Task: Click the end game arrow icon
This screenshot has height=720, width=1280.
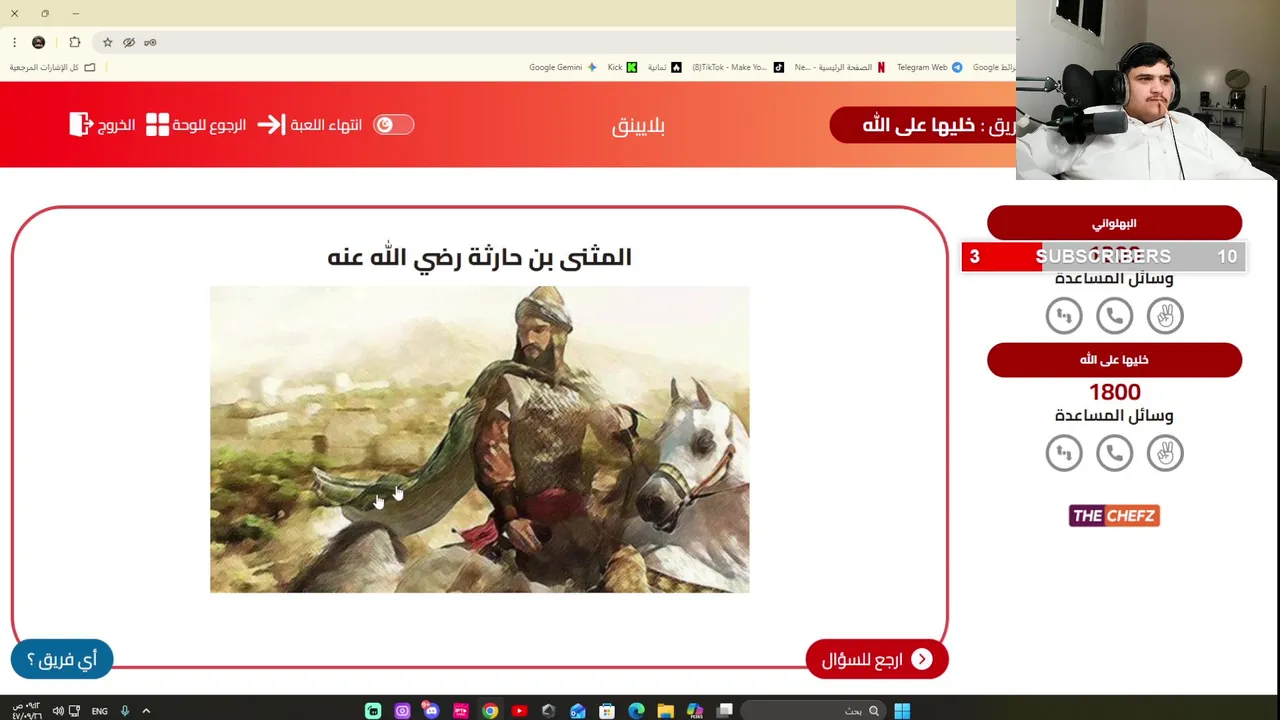Action: (x=271, y=125)
